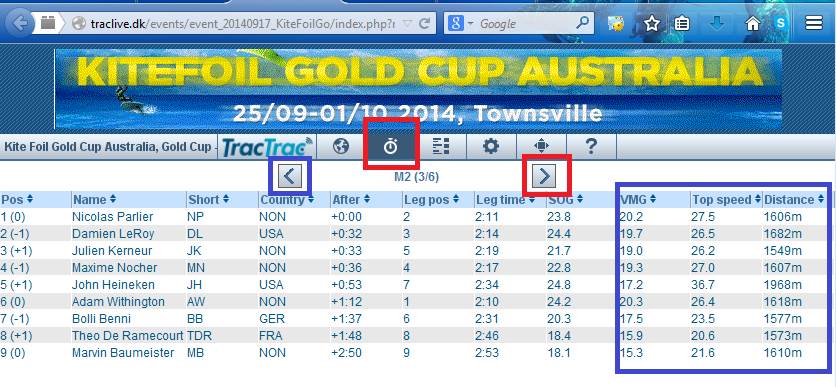Click the traclive.dk URL address field
Viewport: 836px width, 387px height.
coord(243,23)
